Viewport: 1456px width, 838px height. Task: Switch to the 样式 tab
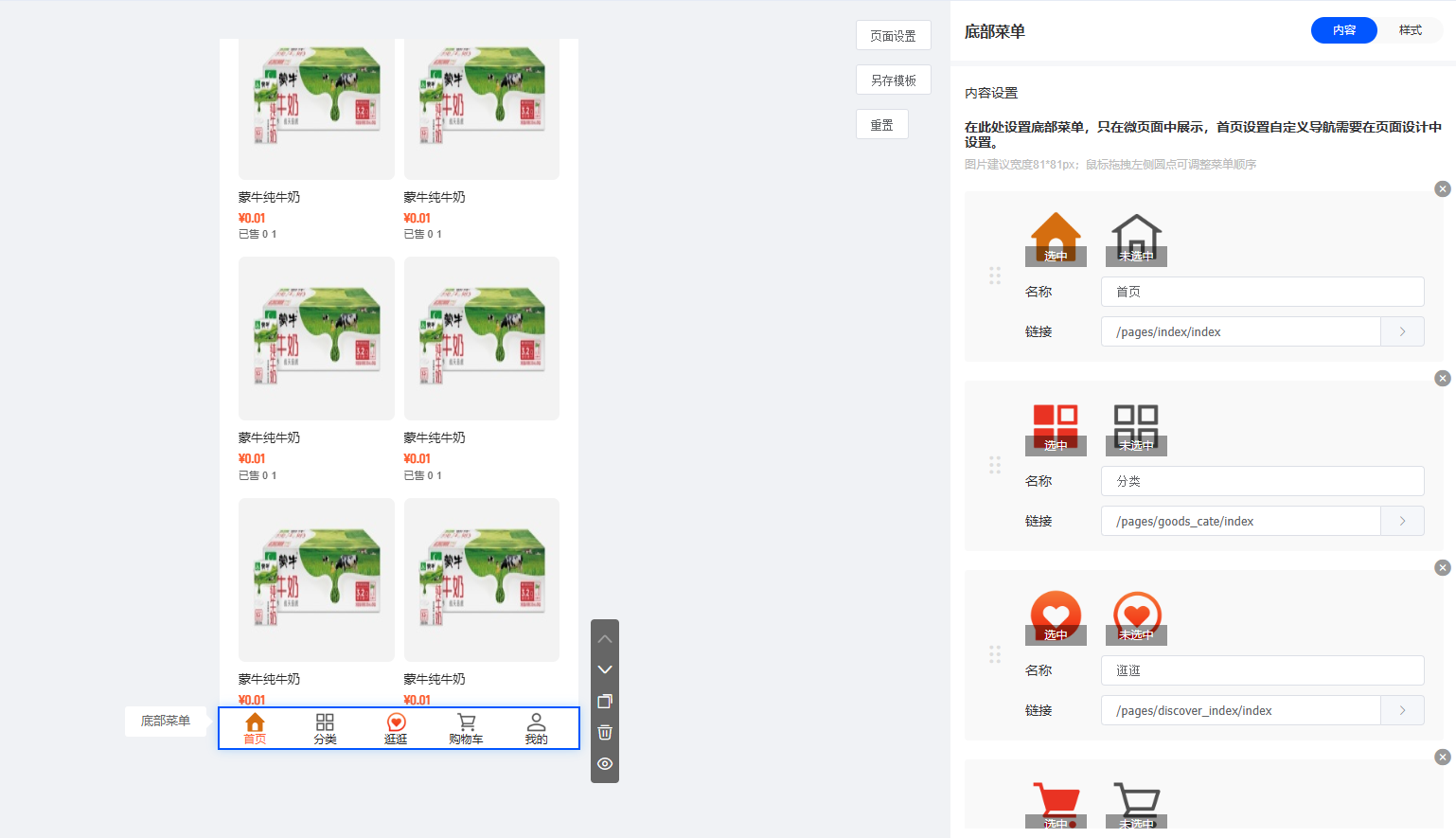click(1411, 30)
